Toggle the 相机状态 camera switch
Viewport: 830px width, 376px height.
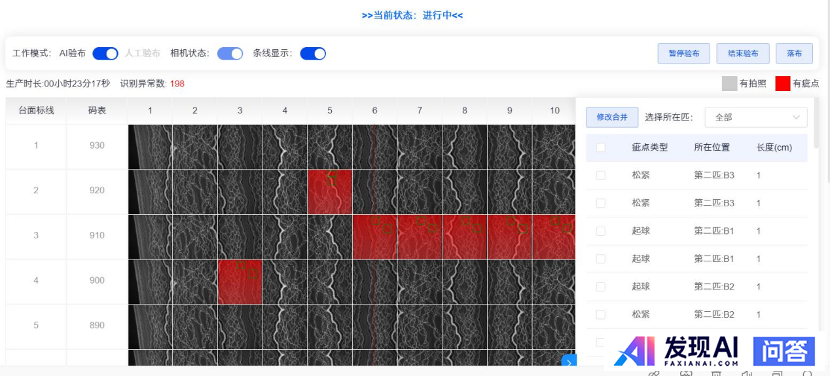pos(230,53)
